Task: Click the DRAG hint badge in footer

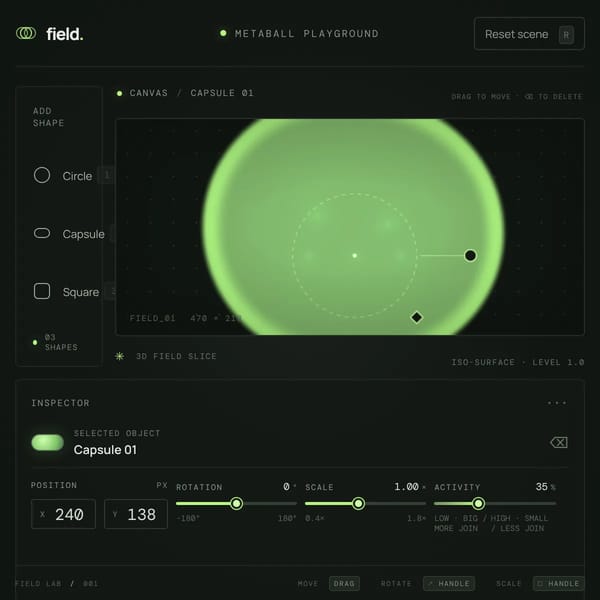Action: 344,584
